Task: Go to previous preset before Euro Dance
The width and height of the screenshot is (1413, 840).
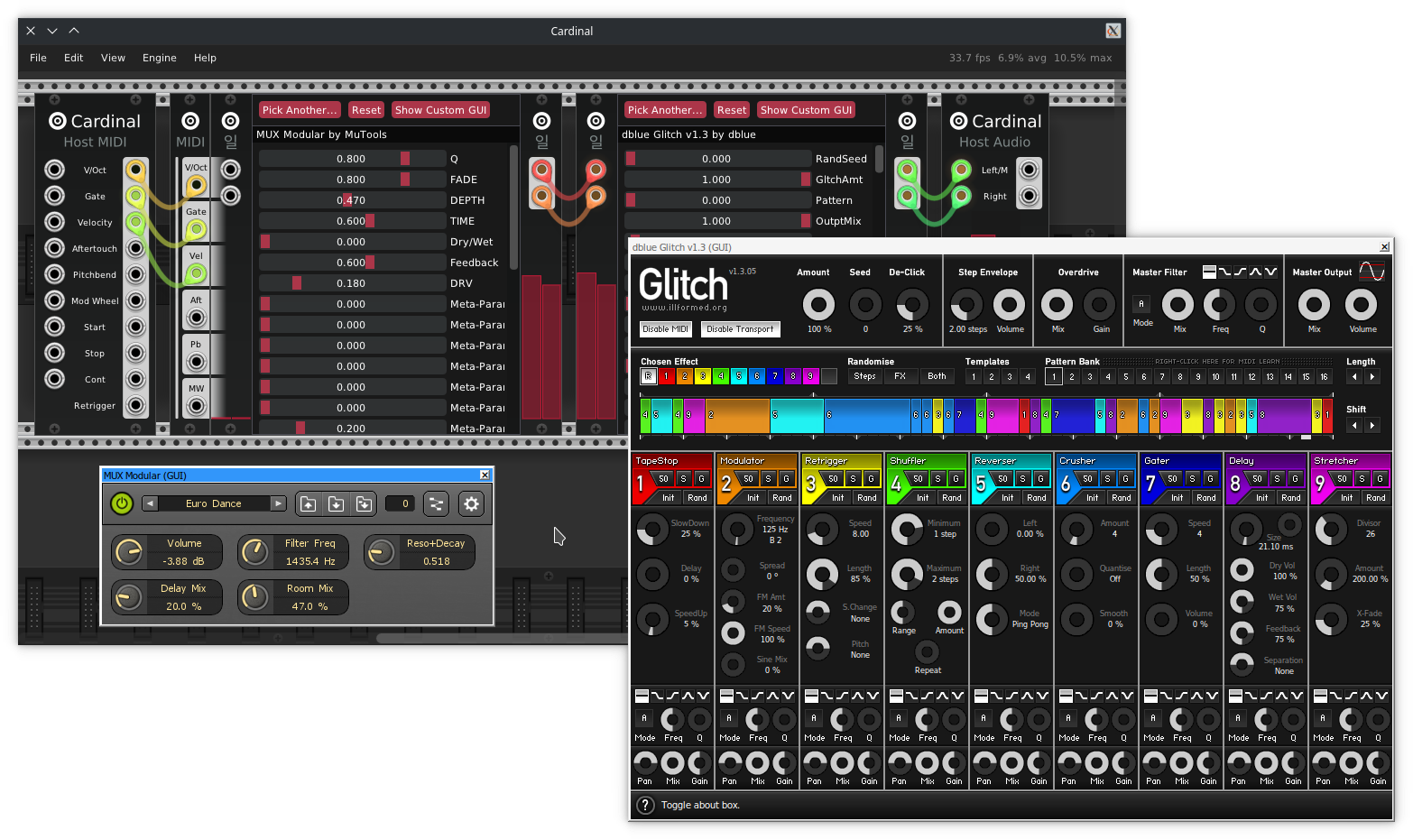Action: (x=151, y=503)
